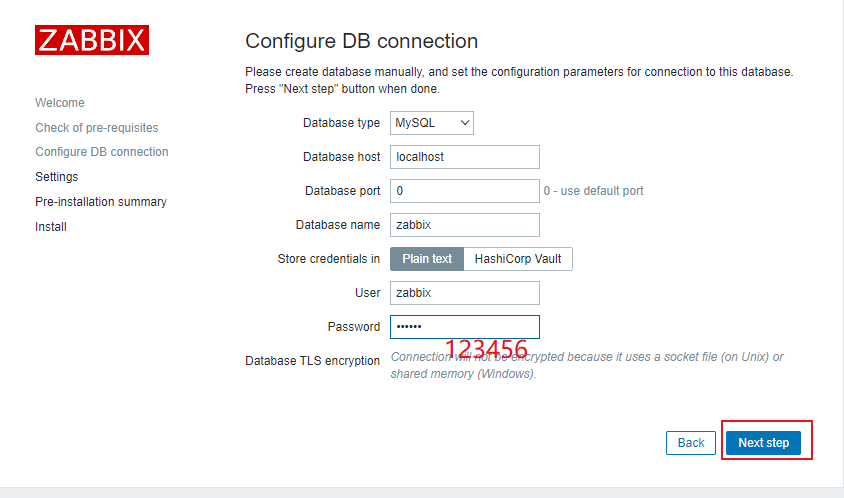Viewport: 844px width, 498px height.
Task: Click the Database TLS encryption label
Action: pos(312,361)
